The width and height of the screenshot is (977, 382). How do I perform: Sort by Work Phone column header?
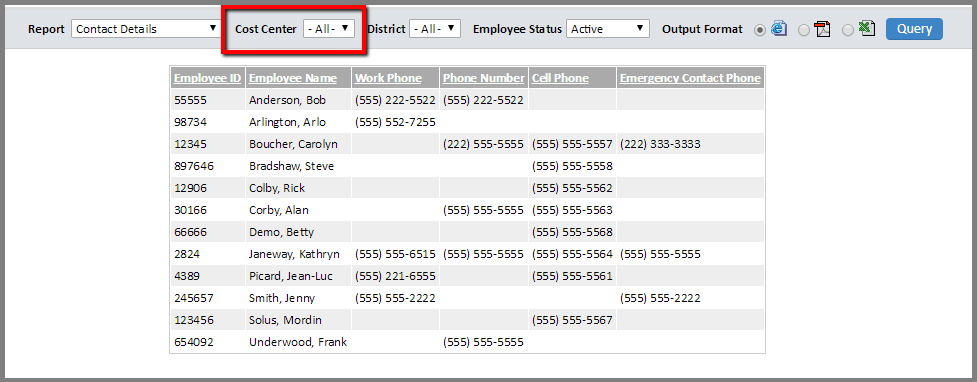pyautogui.click(x=388, y=78)
